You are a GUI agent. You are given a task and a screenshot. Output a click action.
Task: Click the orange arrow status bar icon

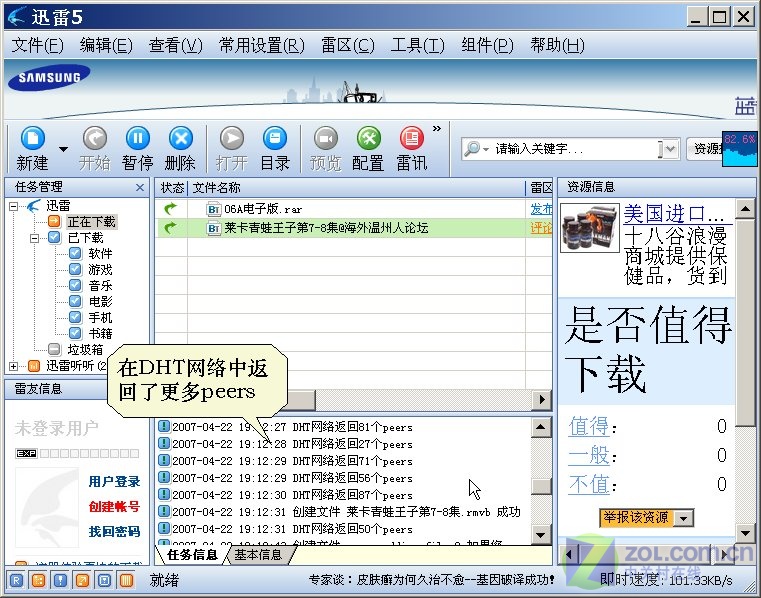point(83,580)
